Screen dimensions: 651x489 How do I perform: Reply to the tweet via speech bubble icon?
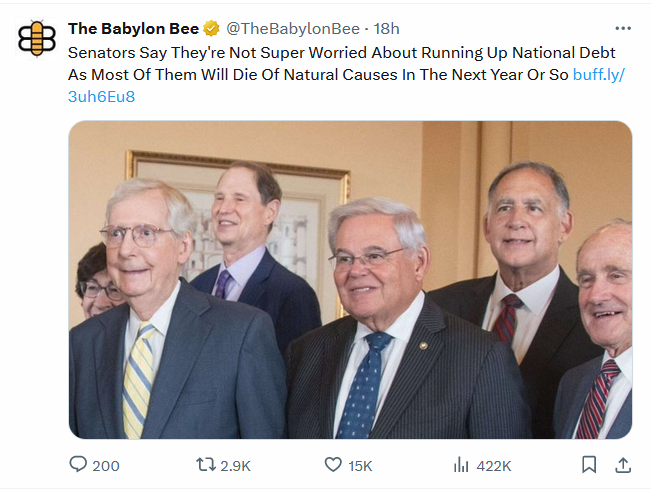[78, 465]
